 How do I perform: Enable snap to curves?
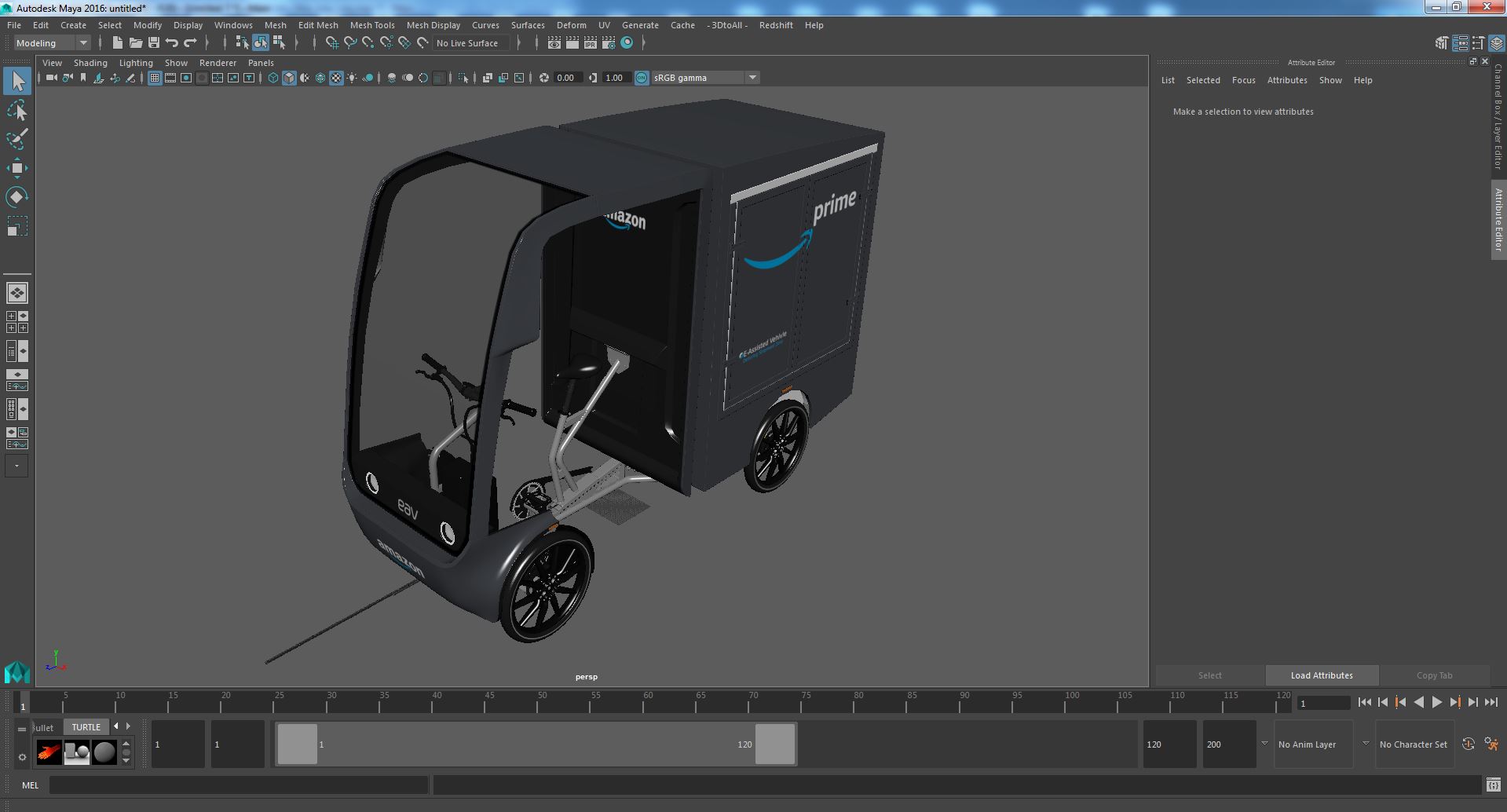[x=350, y=43]
